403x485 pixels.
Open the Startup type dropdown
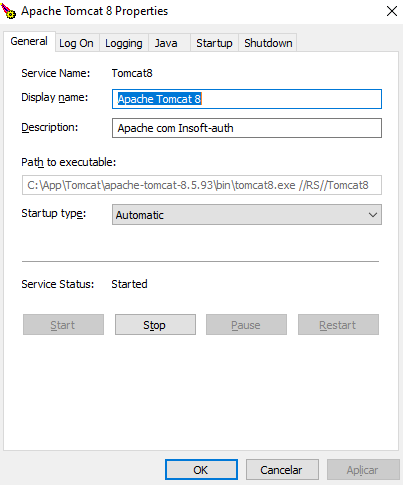pos(247,215)
